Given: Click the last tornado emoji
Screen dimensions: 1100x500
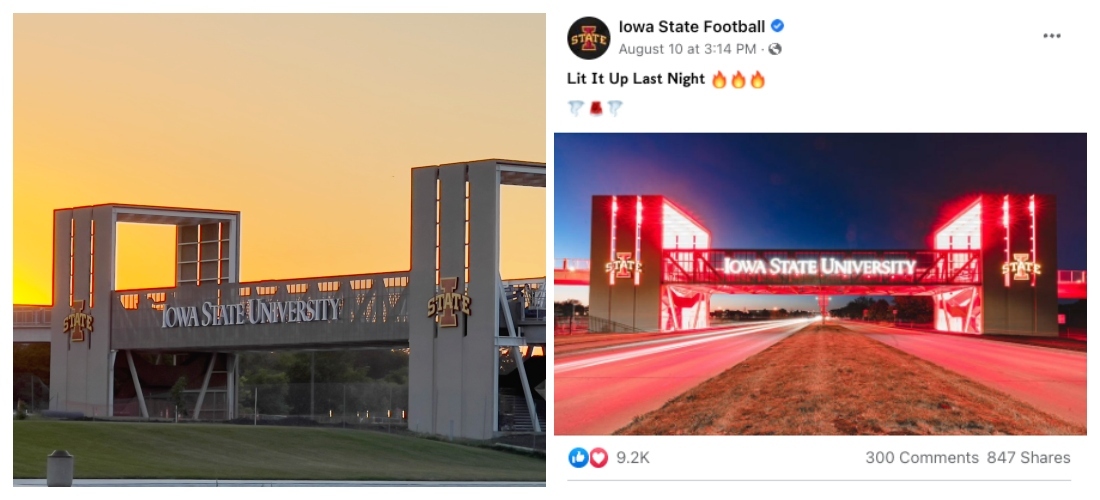Looking at the screenshot, I should (x=615, y=108).
